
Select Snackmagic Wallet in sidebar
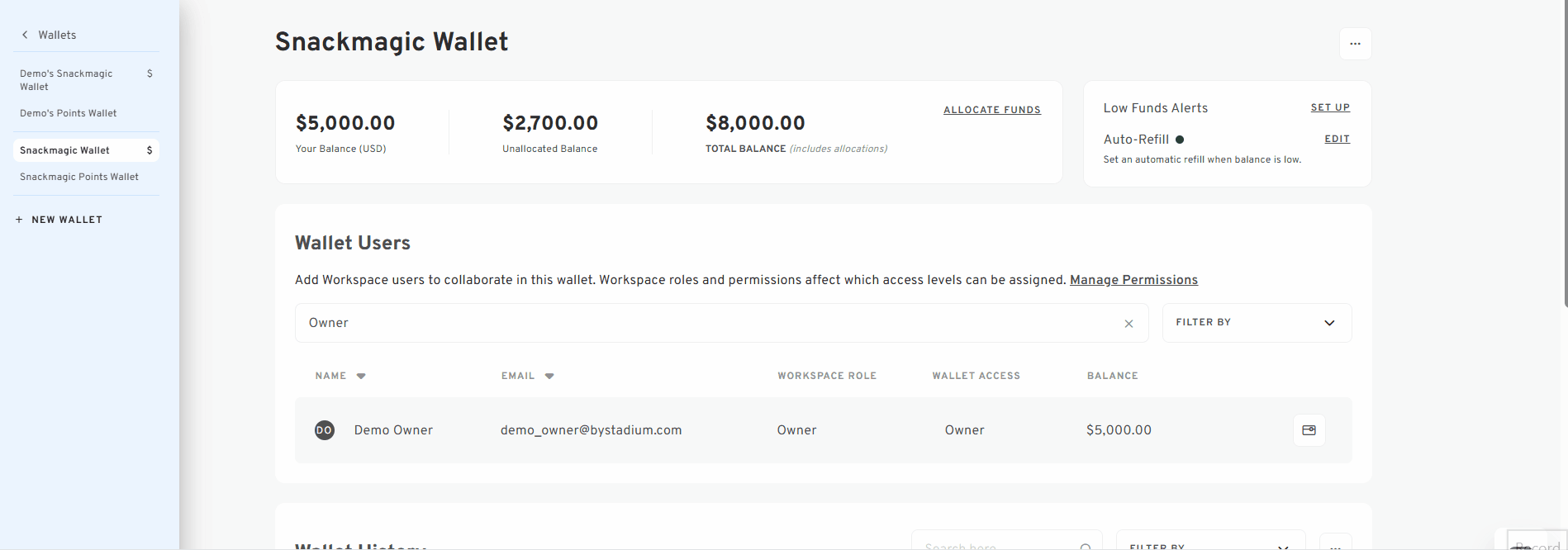pos(64,150)
